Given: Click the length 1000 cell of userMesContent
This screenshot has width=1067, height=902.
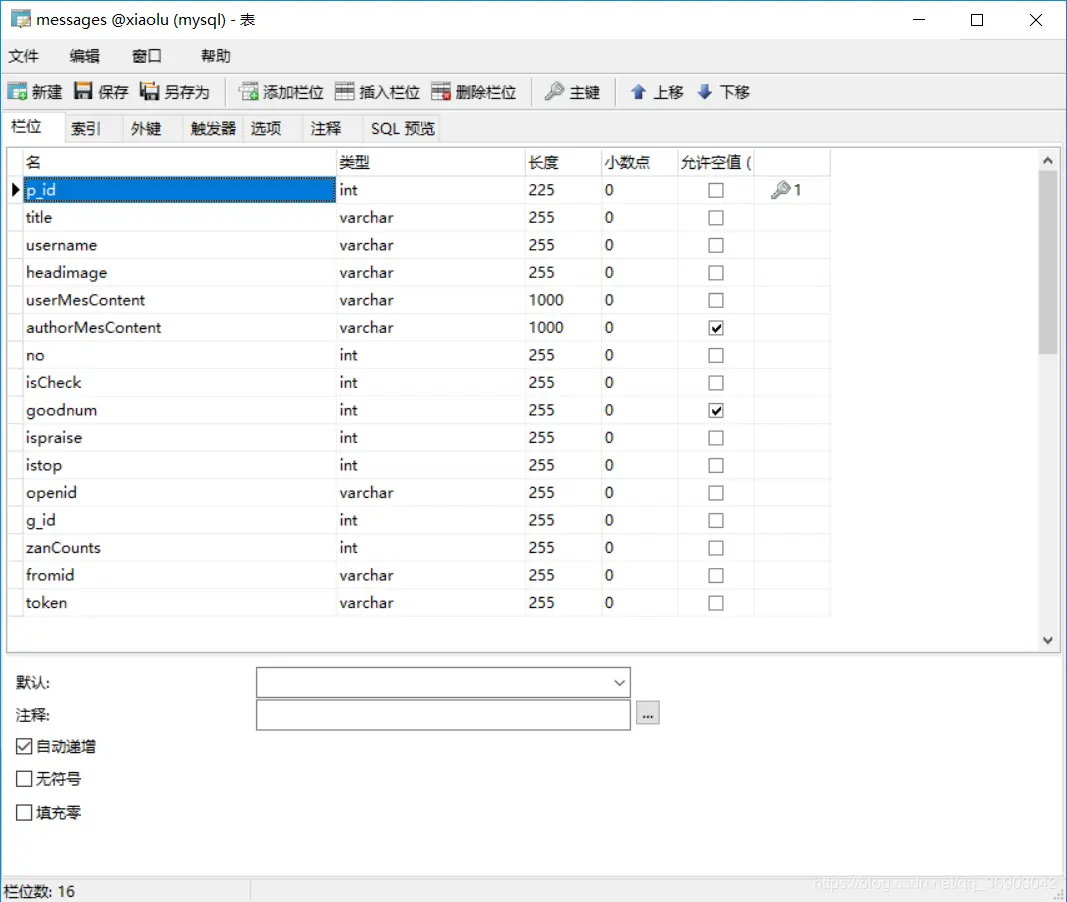Looking at the screenshot, I should click(563, 300).
